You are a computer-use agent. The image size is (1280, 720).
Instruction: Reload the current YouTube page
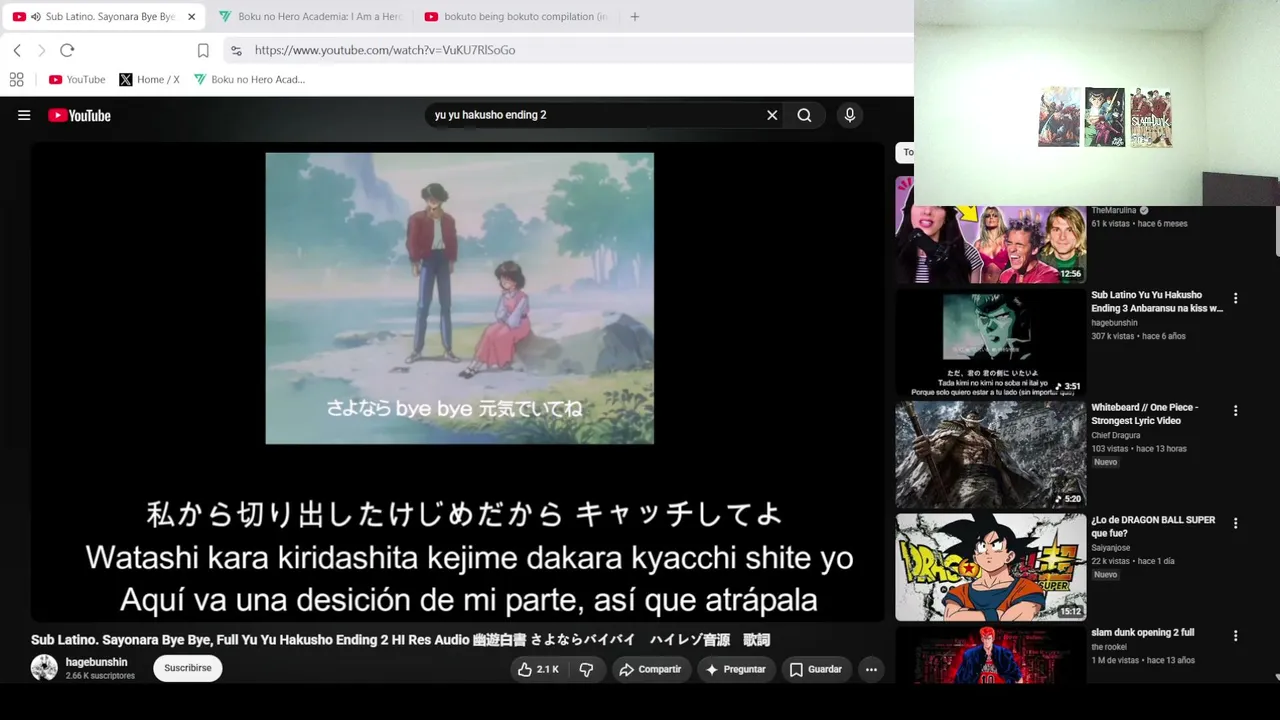[67, 50]
